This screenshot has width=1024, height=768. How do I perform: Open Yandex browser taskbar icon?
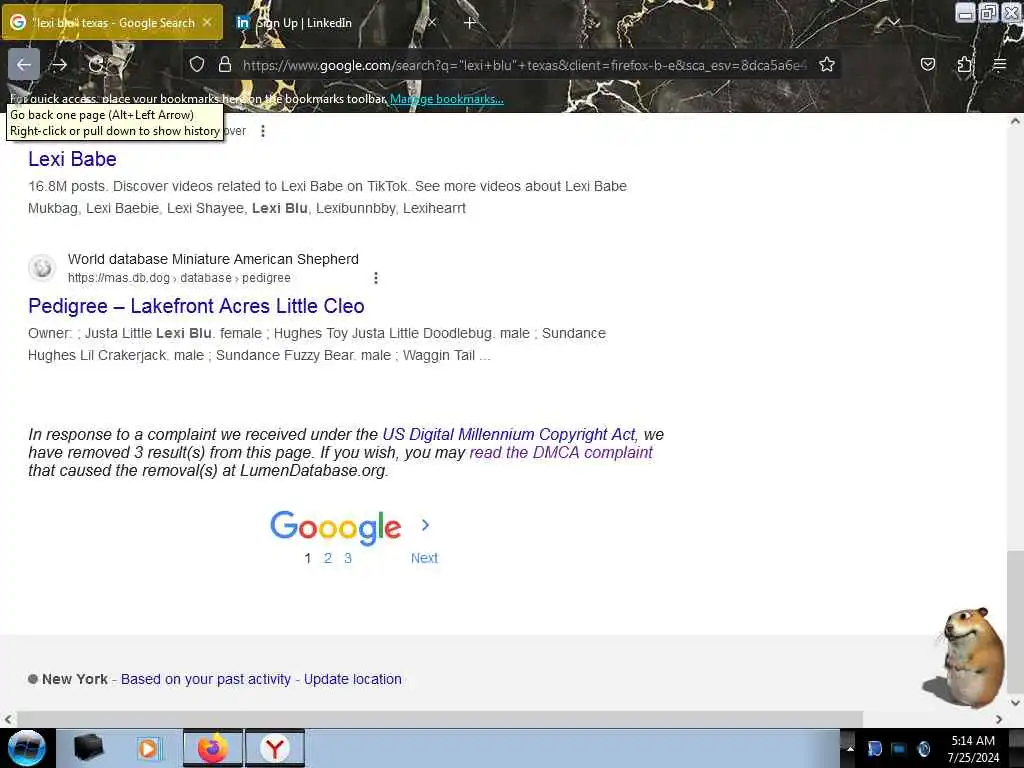click(x=275, y=748)
